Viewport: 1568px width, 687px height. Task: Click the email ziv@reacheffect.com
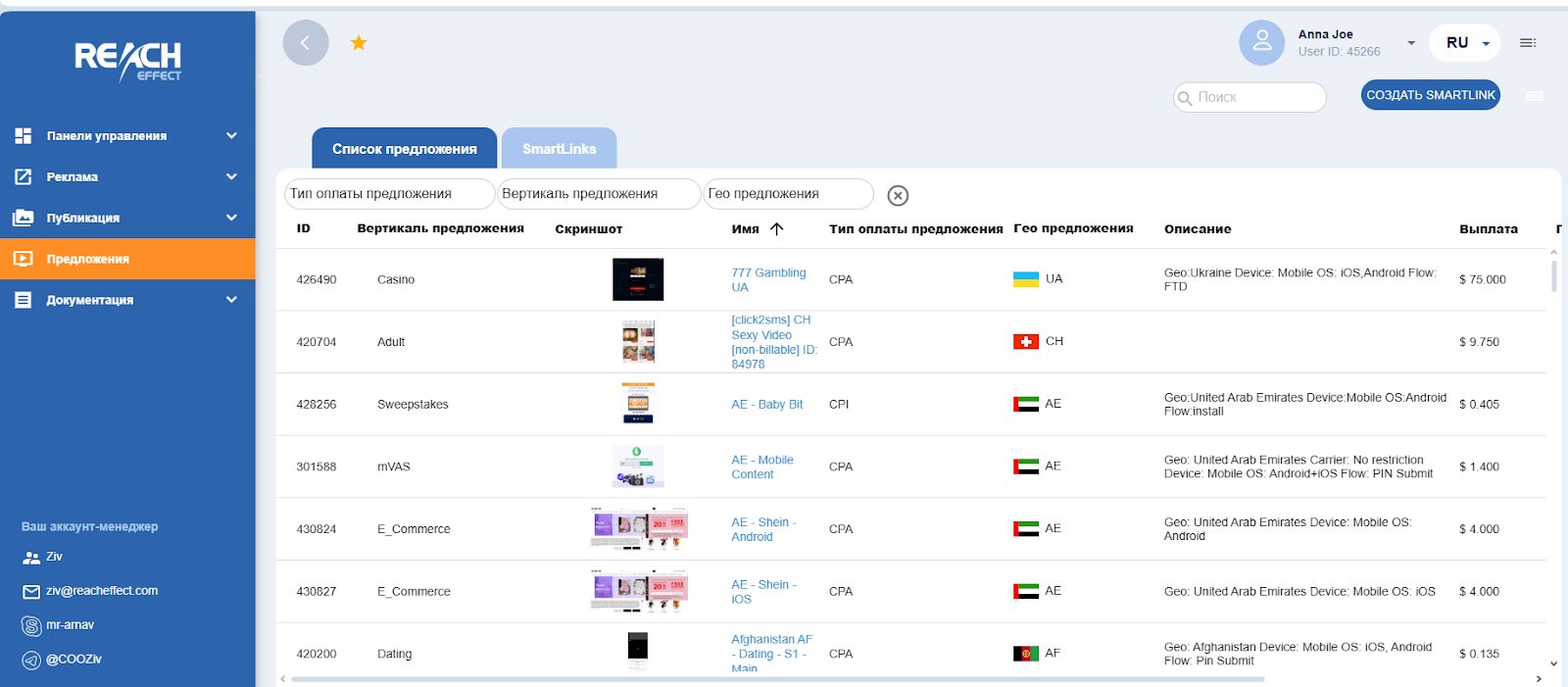coord(101,591)
